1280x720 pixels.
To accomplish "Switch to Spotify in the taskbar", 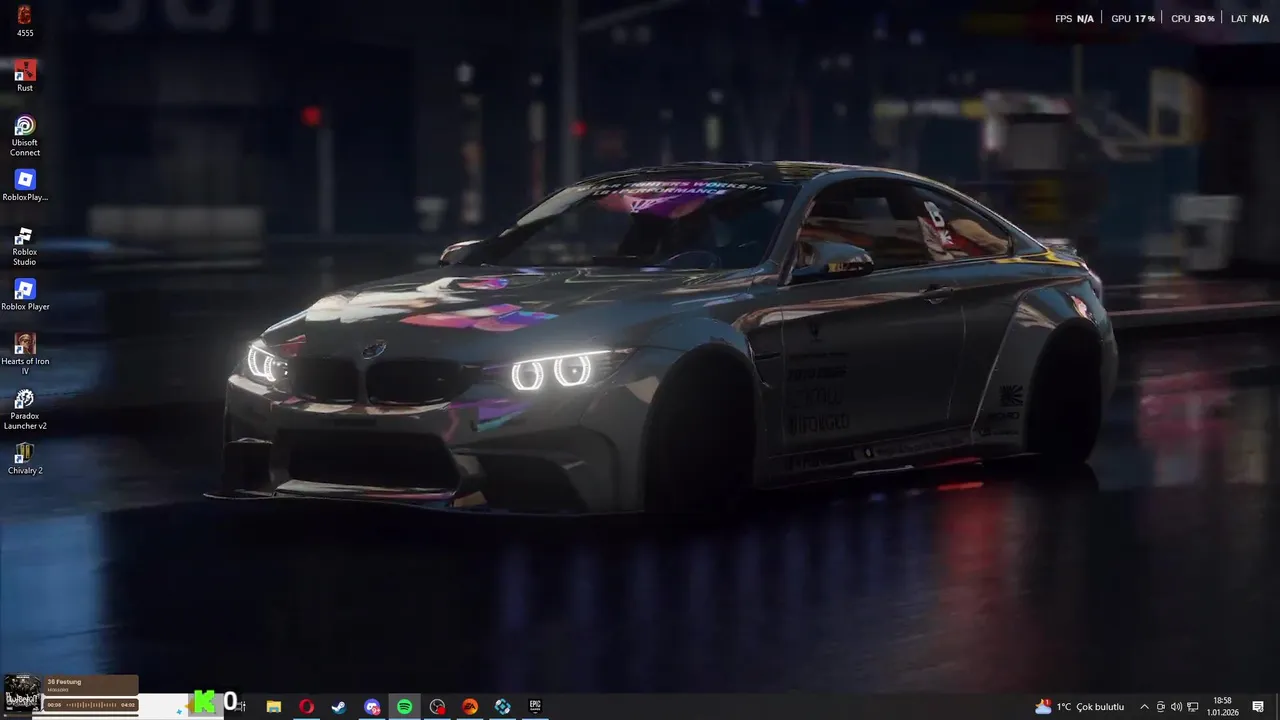I will [x=404, y=707].
